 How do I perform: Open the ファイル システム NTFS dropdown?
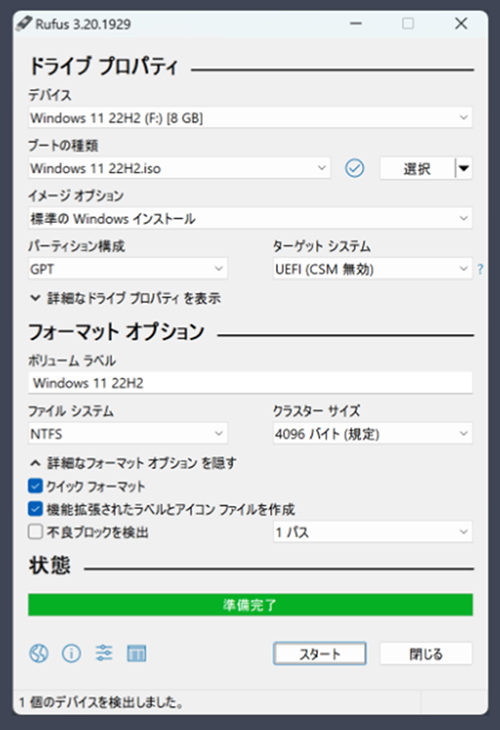128,434
